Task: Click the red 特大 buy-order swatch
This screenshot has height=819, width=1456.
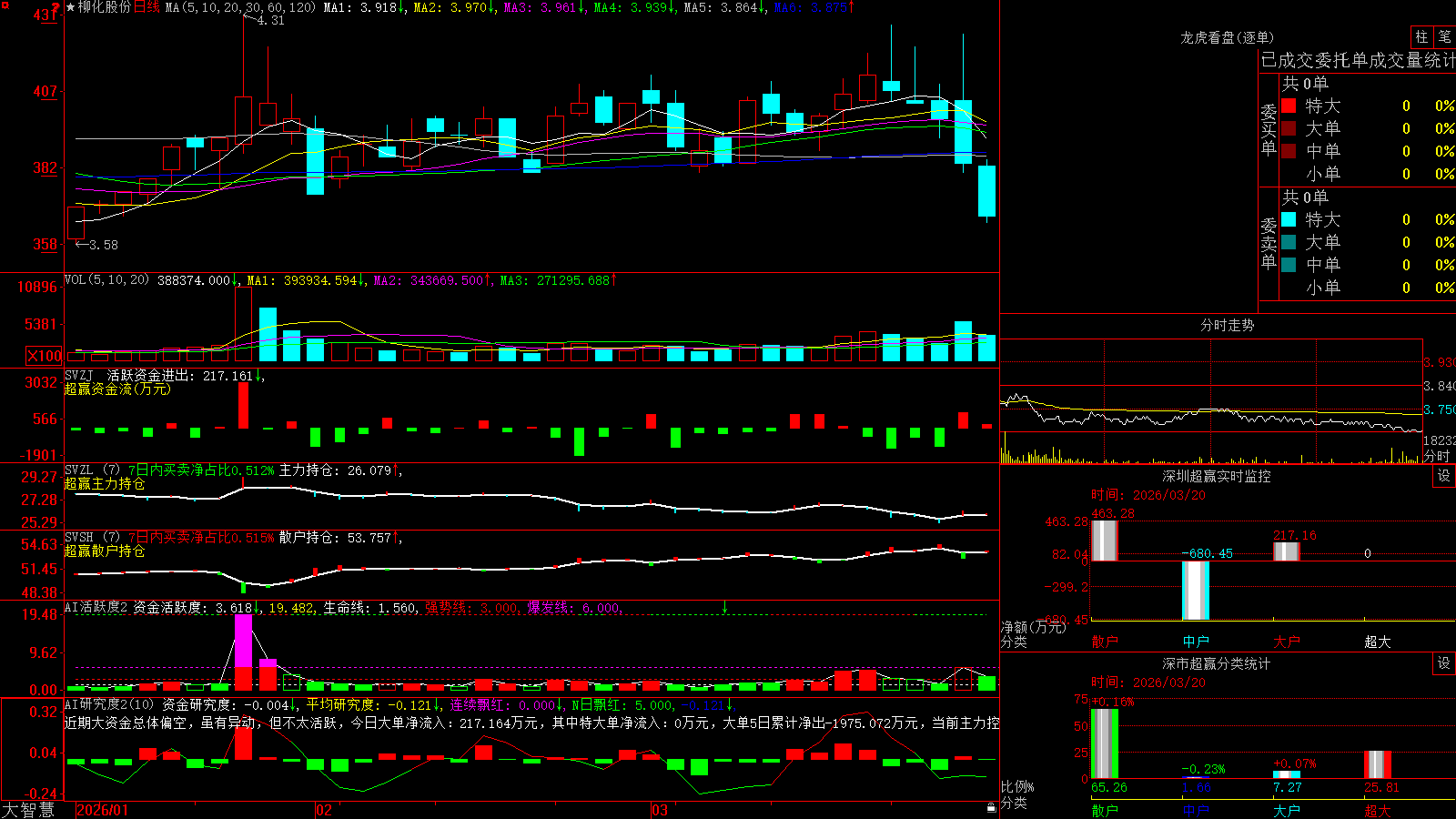Action: pos(1289,106)
